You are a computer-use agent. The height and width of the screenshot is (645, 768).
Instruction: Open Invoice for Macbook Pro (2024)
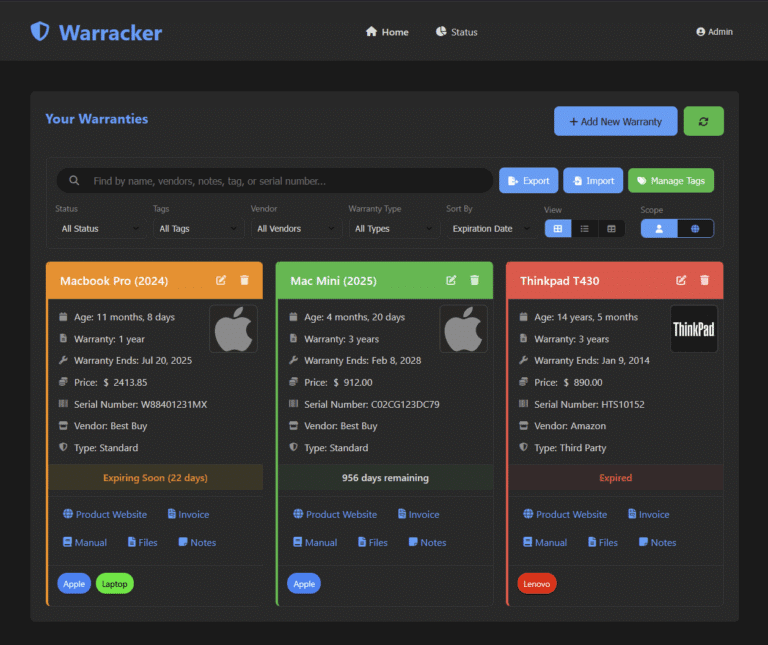[189, 514]
